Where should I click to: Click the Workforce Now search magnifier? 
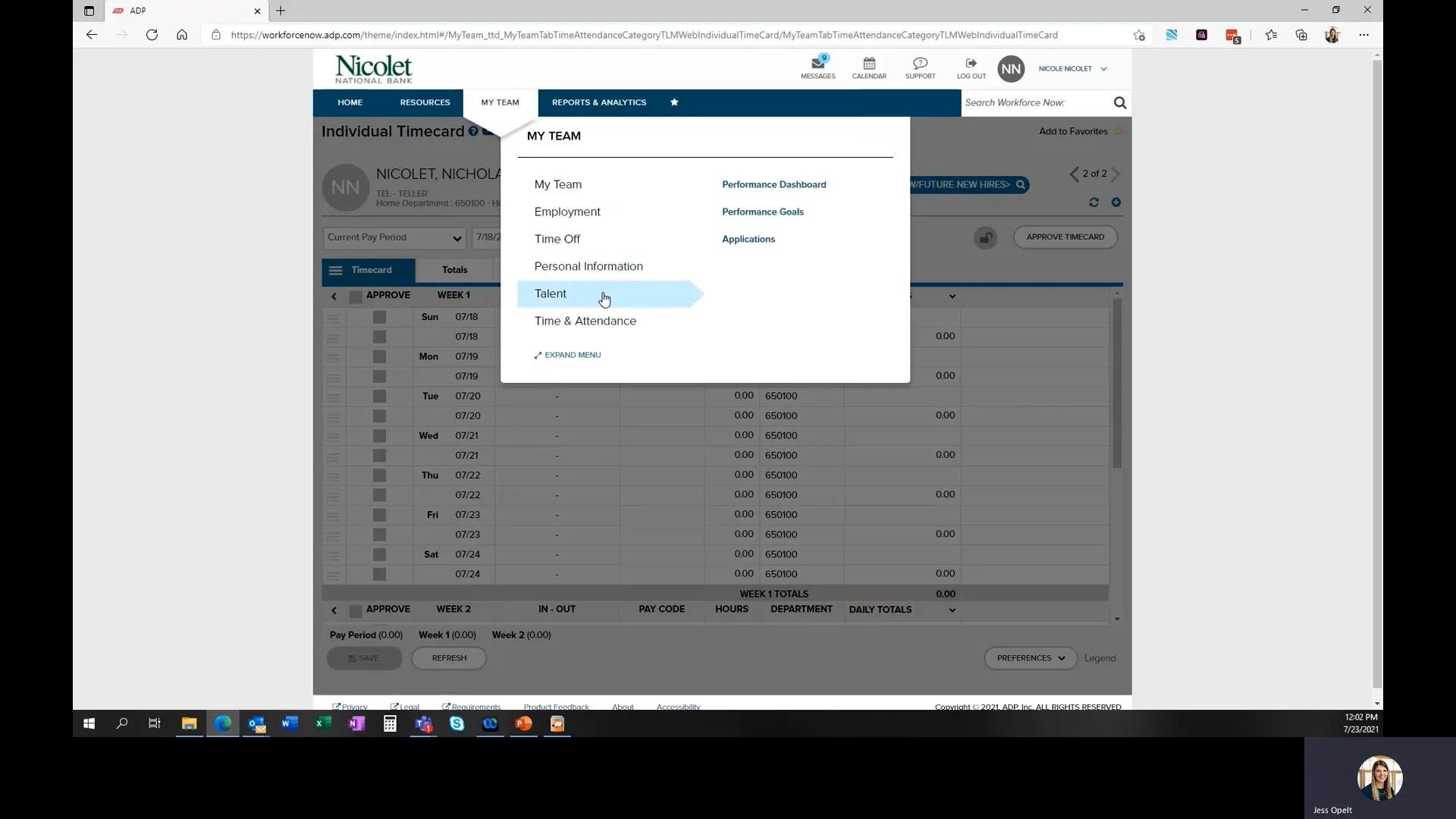pos(1120,103)
